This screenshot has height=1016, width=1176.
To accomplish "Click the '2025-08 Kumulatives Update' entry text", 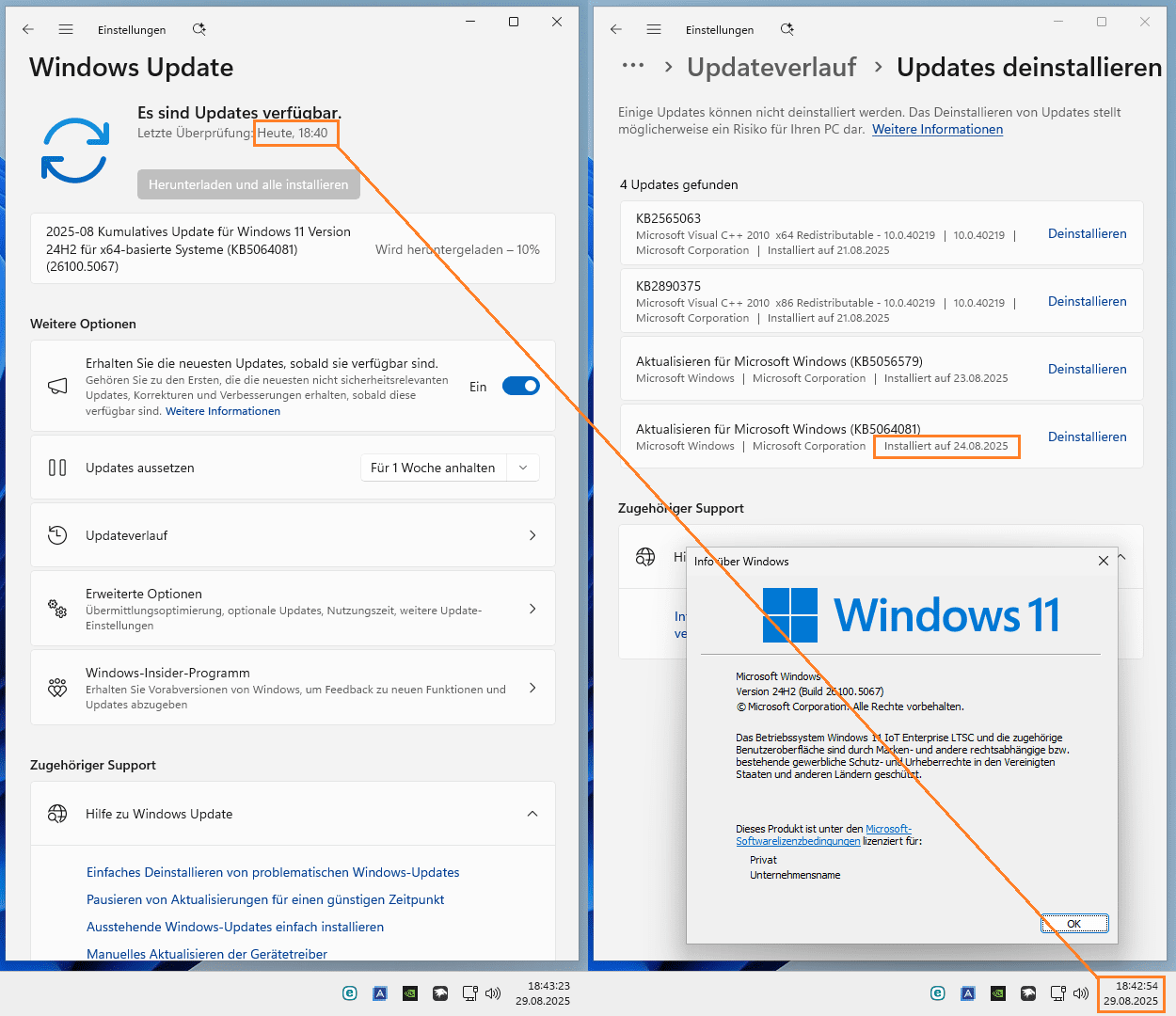I will pyautogui.click(x=199, y=249).
